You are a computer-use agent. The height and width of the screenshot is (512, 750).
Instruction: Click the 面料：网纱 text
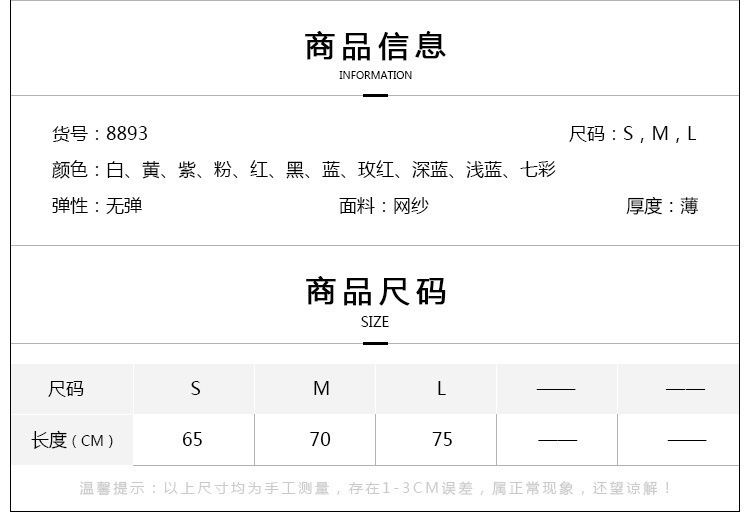(384, 206)
